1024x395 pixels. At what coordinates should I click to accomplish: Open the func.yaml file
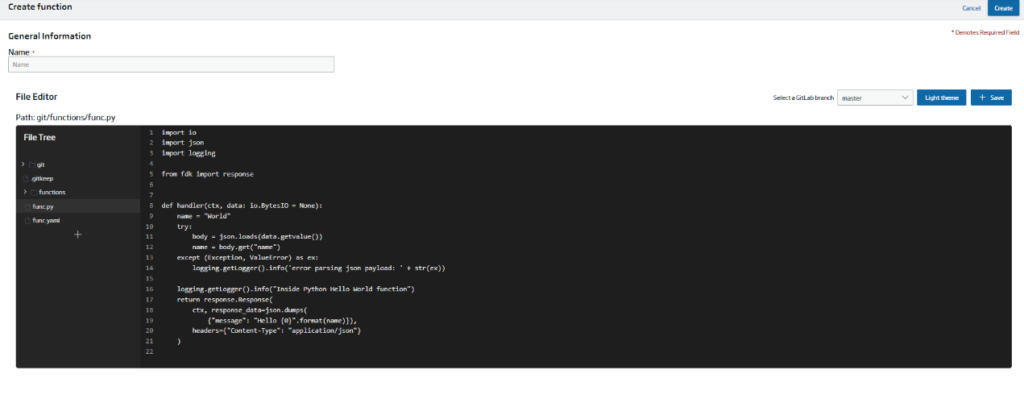(46, 221)
